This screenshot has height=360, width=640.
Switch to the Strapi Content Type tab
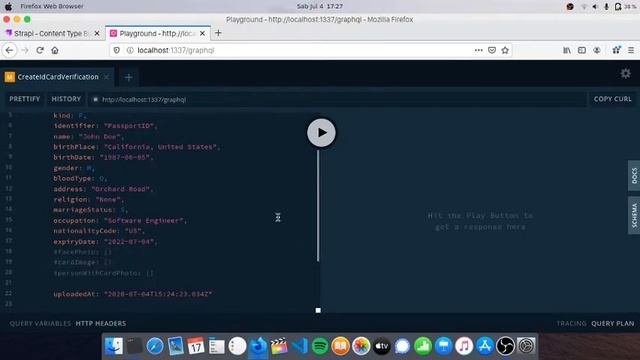point(51,33)
